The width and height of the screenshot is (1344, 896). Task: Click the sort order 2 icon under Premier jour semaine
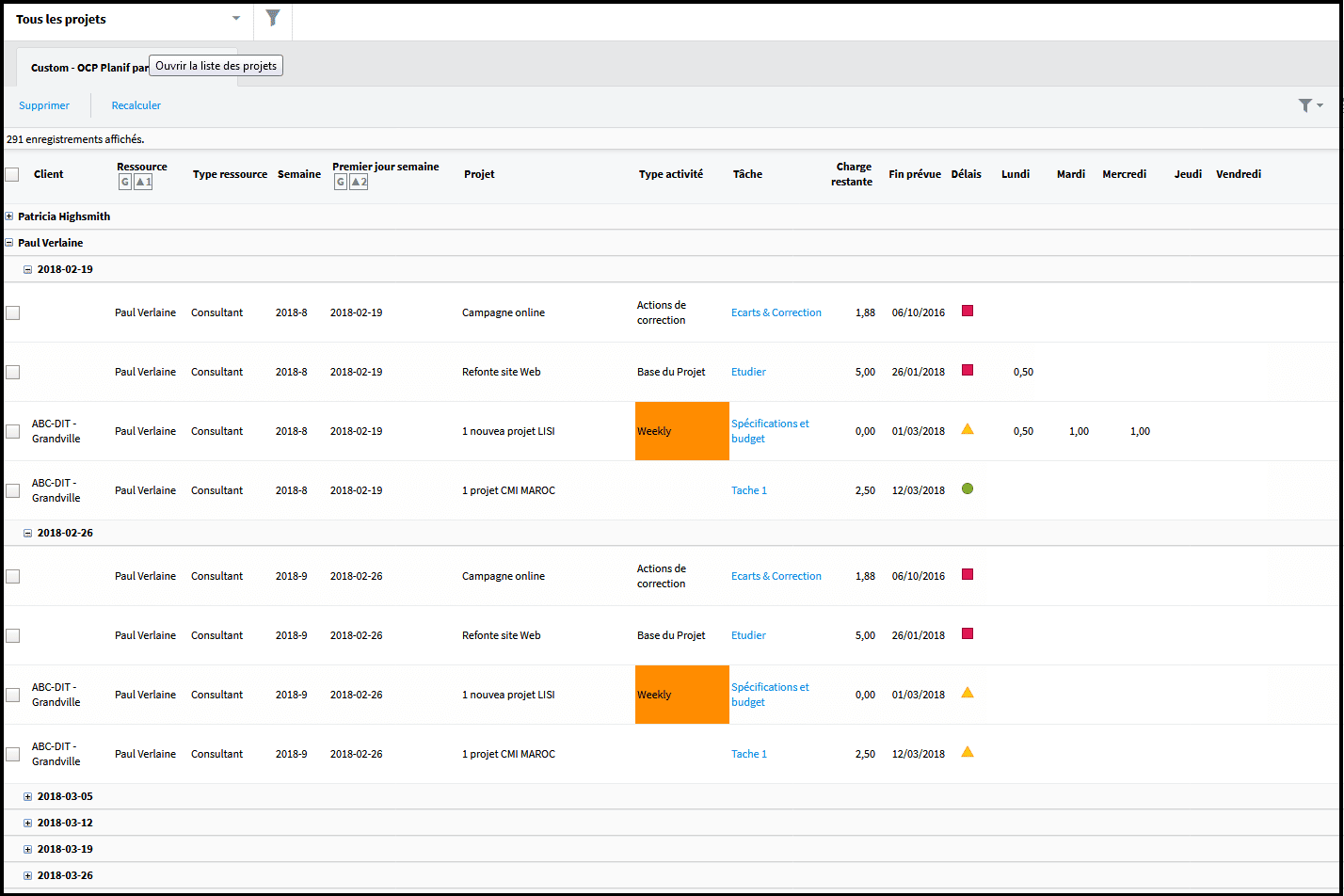pyautogui.click(x=358, y=183)
